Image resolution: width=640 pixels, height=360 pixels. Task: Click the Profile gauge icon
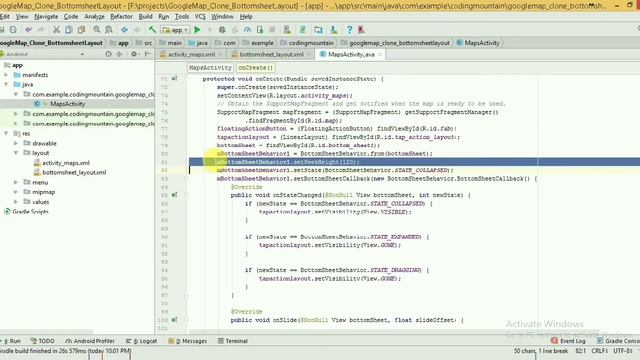point(247,30)
